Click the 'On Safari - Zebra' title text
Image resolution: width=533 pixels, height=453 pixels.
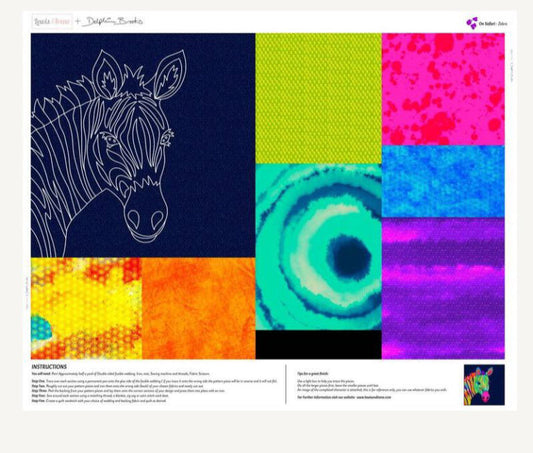tap(493, 24)
